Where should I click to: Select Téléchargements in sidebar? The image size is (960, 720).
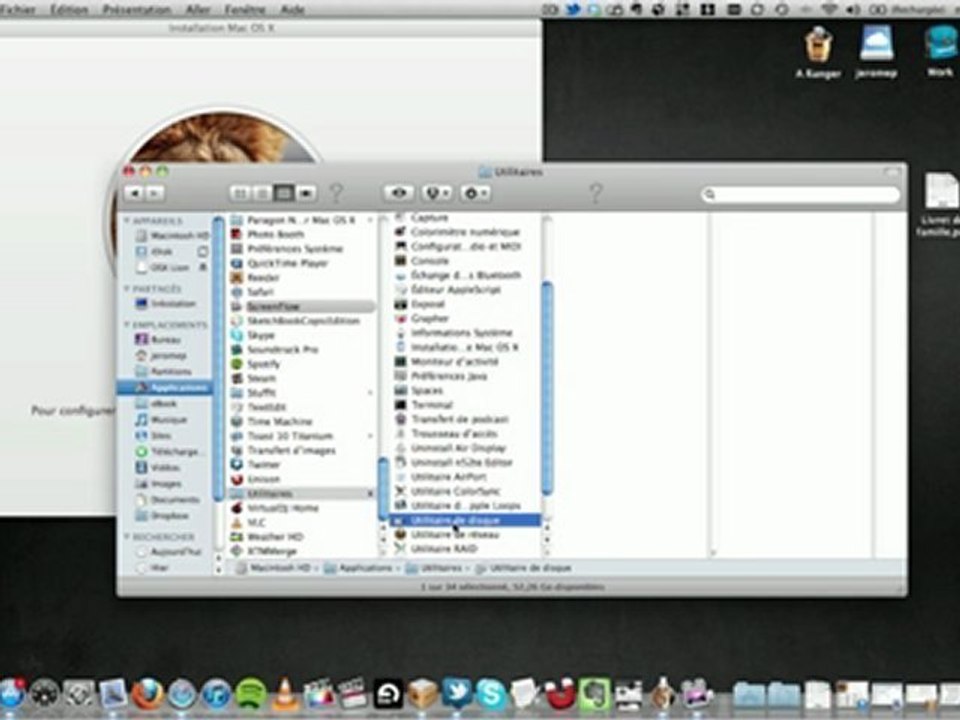click(x=164, y=452)
